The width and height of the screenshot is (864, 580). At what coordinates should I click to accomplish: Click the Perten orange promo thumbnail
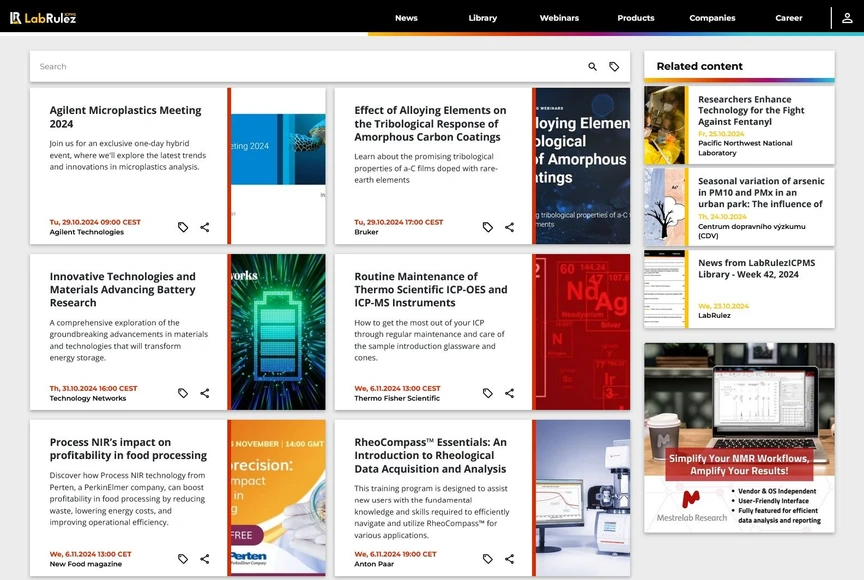coord(278,498)
